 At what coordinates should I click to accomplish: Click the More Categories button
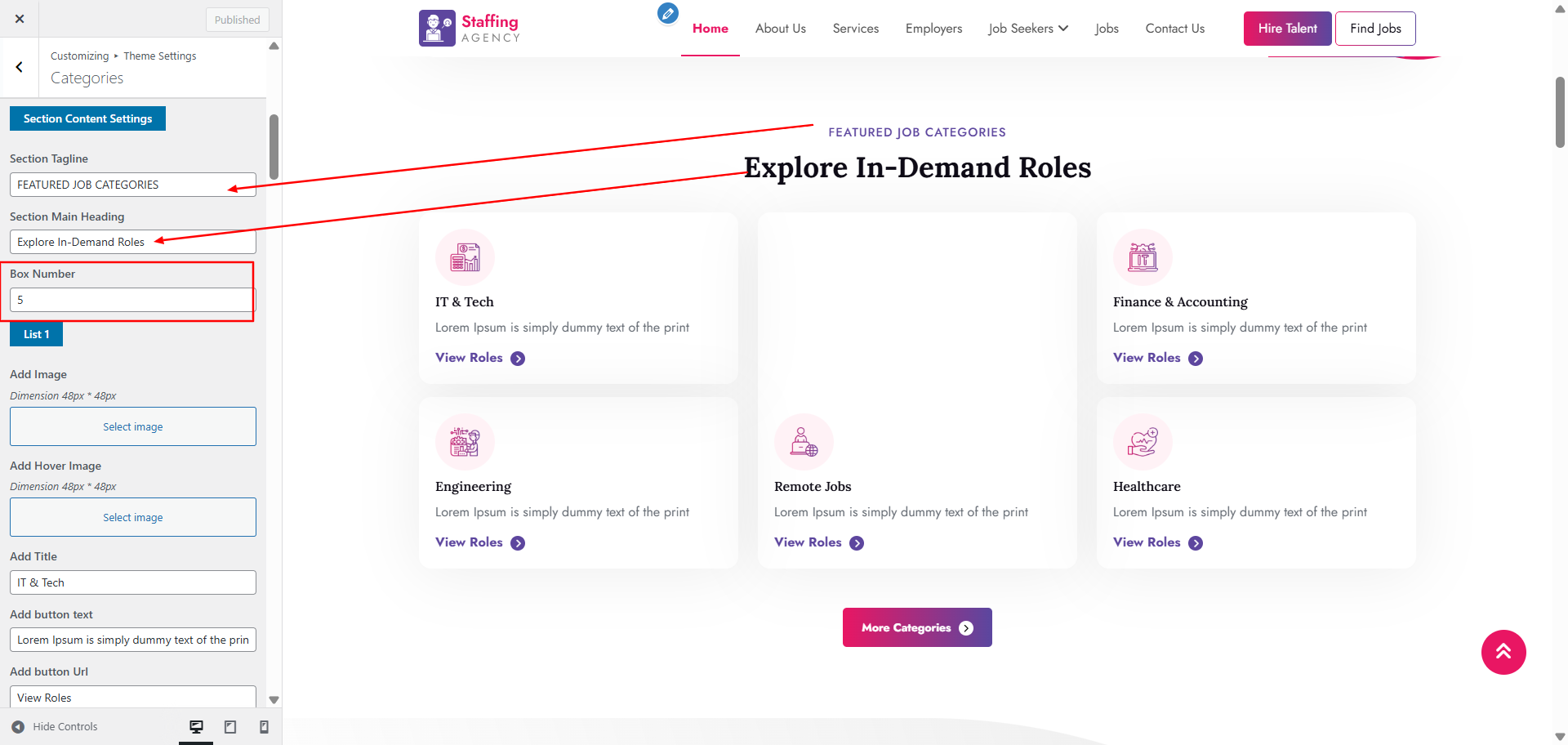(916, 627)
